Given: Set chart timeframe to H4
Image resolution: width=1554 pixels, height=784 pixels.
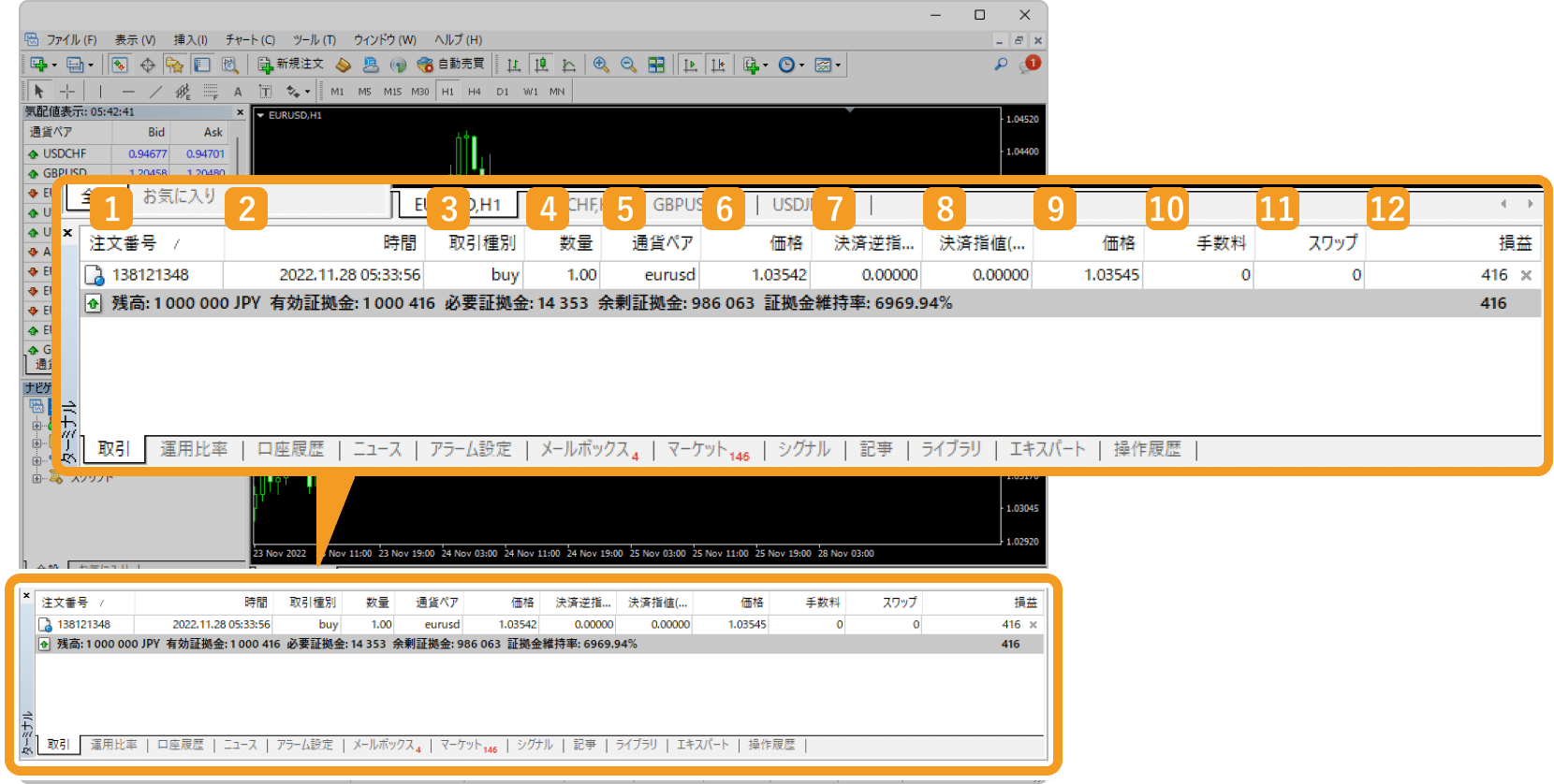Looking at the screenshot, I should pos(475,92).
